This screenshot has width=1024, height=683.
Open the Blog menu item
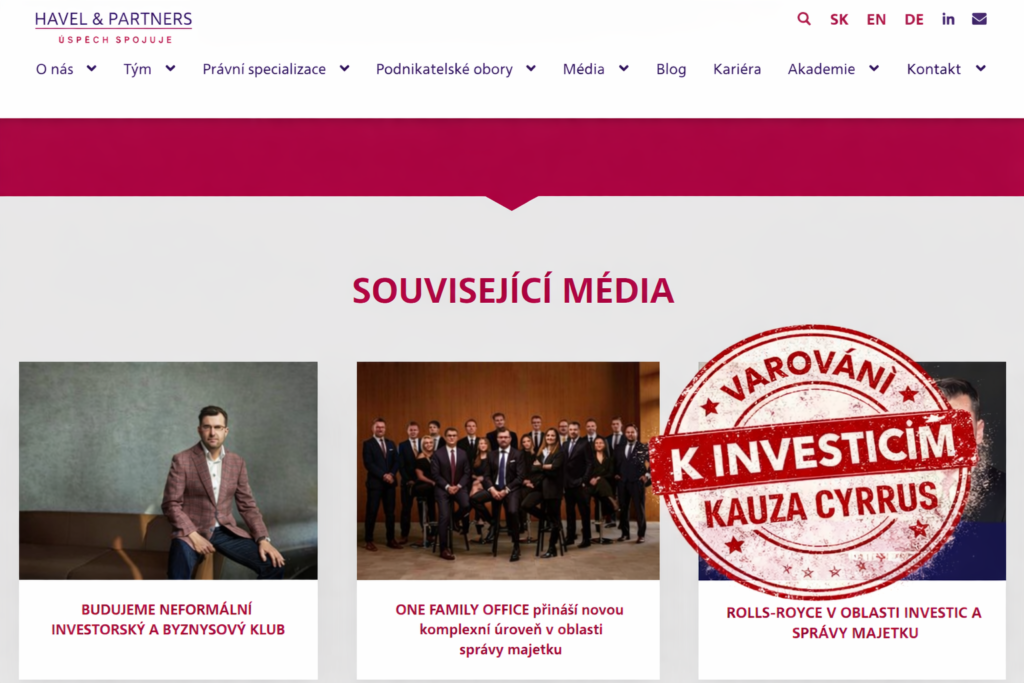[671, 69]
